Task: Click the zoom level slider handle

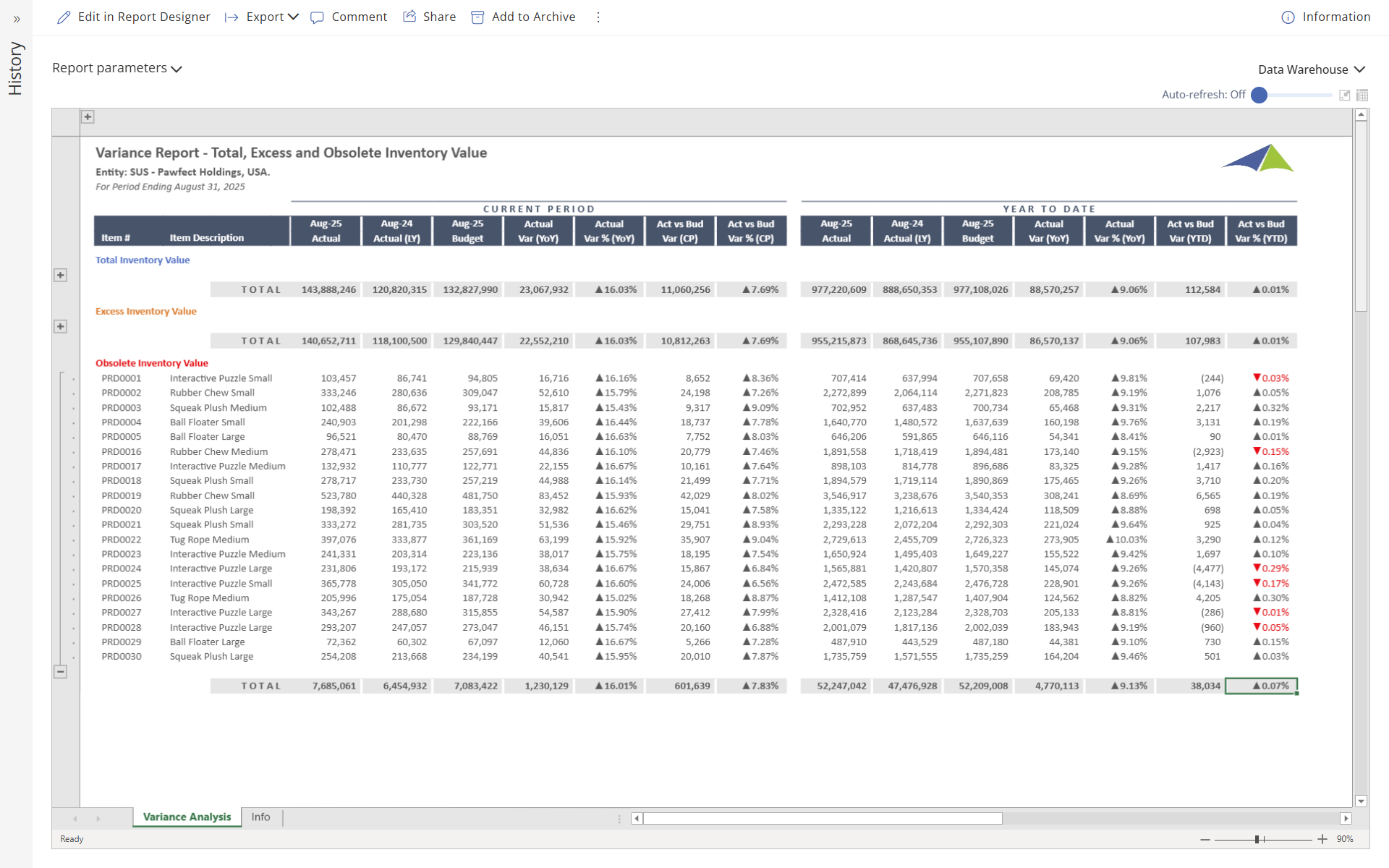Action: (1257, 839)
